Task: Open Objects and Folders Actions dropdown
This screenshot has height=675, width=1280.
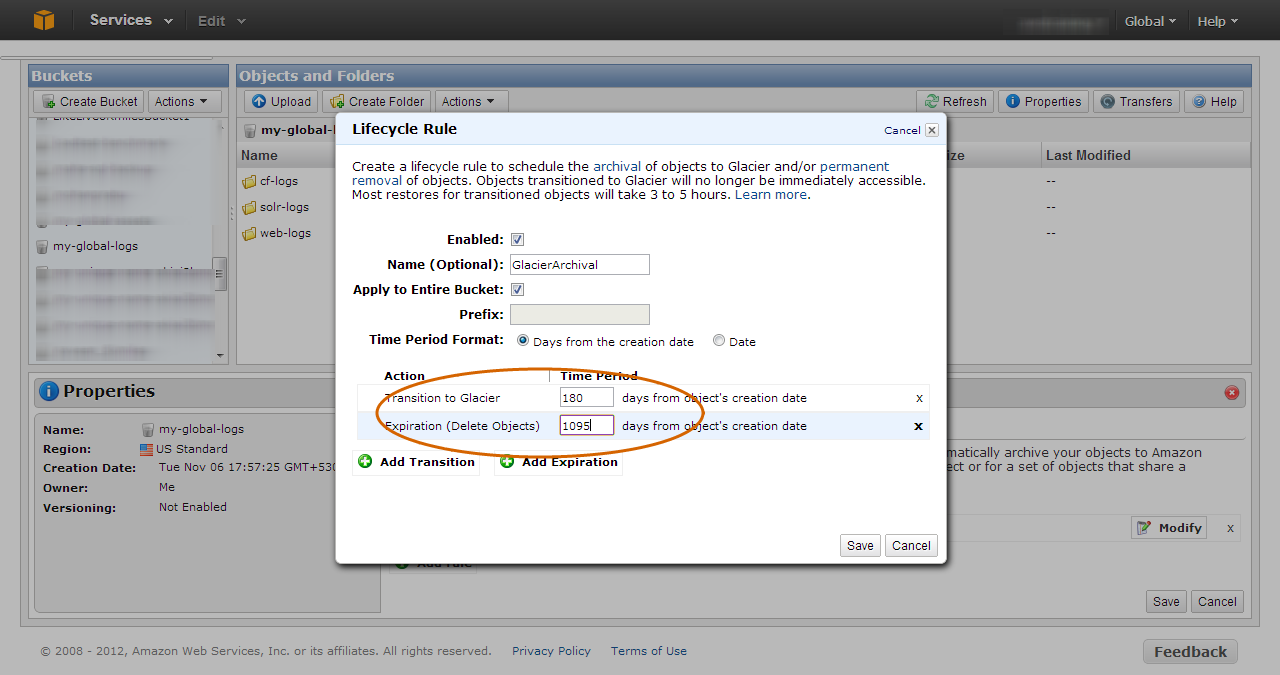Action: (x=471, y=102)
